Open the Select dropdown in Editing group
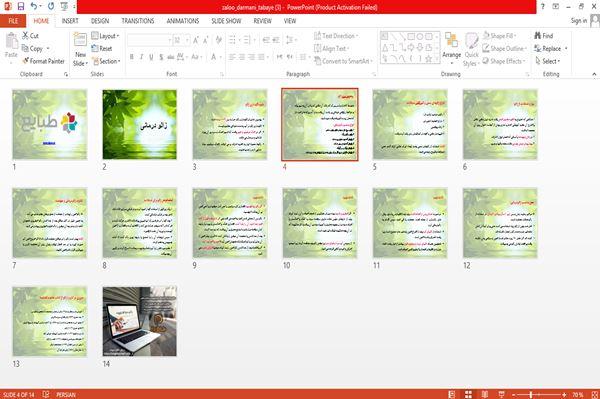 (548, 61)
